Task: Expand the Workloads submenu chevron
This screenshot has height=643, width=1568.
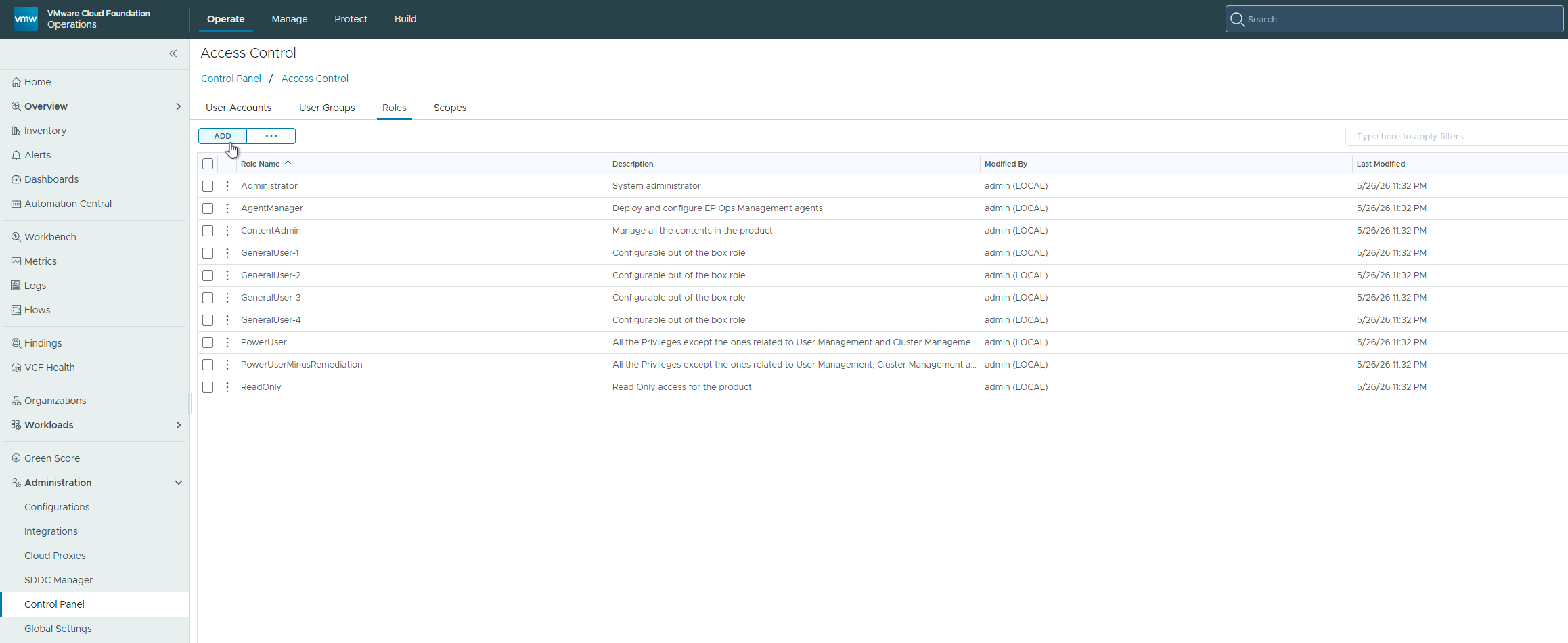Action: click(178, 424)
